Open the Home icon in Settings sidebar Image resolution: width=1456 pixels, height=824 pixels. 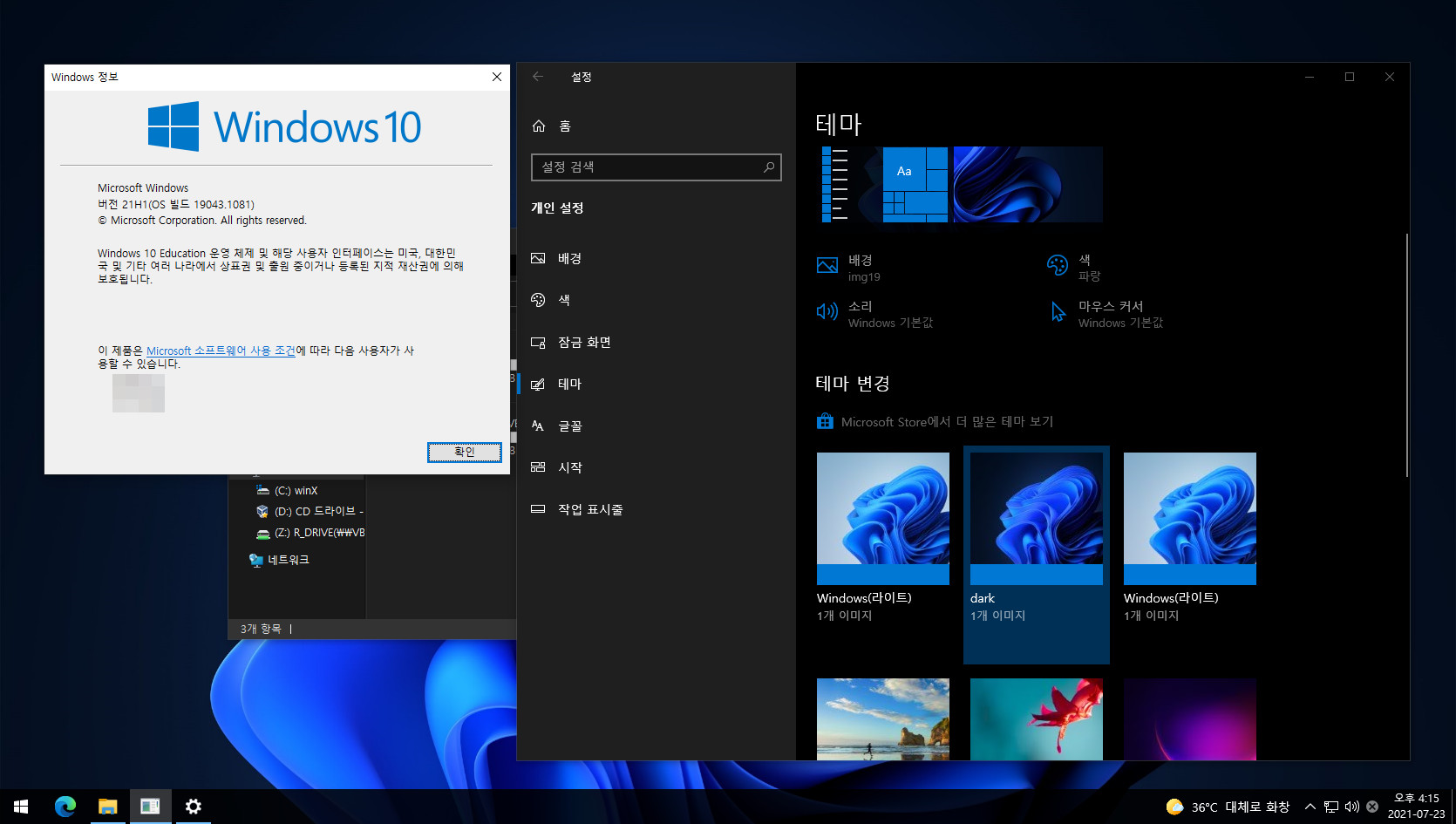[x=539, y=126]
